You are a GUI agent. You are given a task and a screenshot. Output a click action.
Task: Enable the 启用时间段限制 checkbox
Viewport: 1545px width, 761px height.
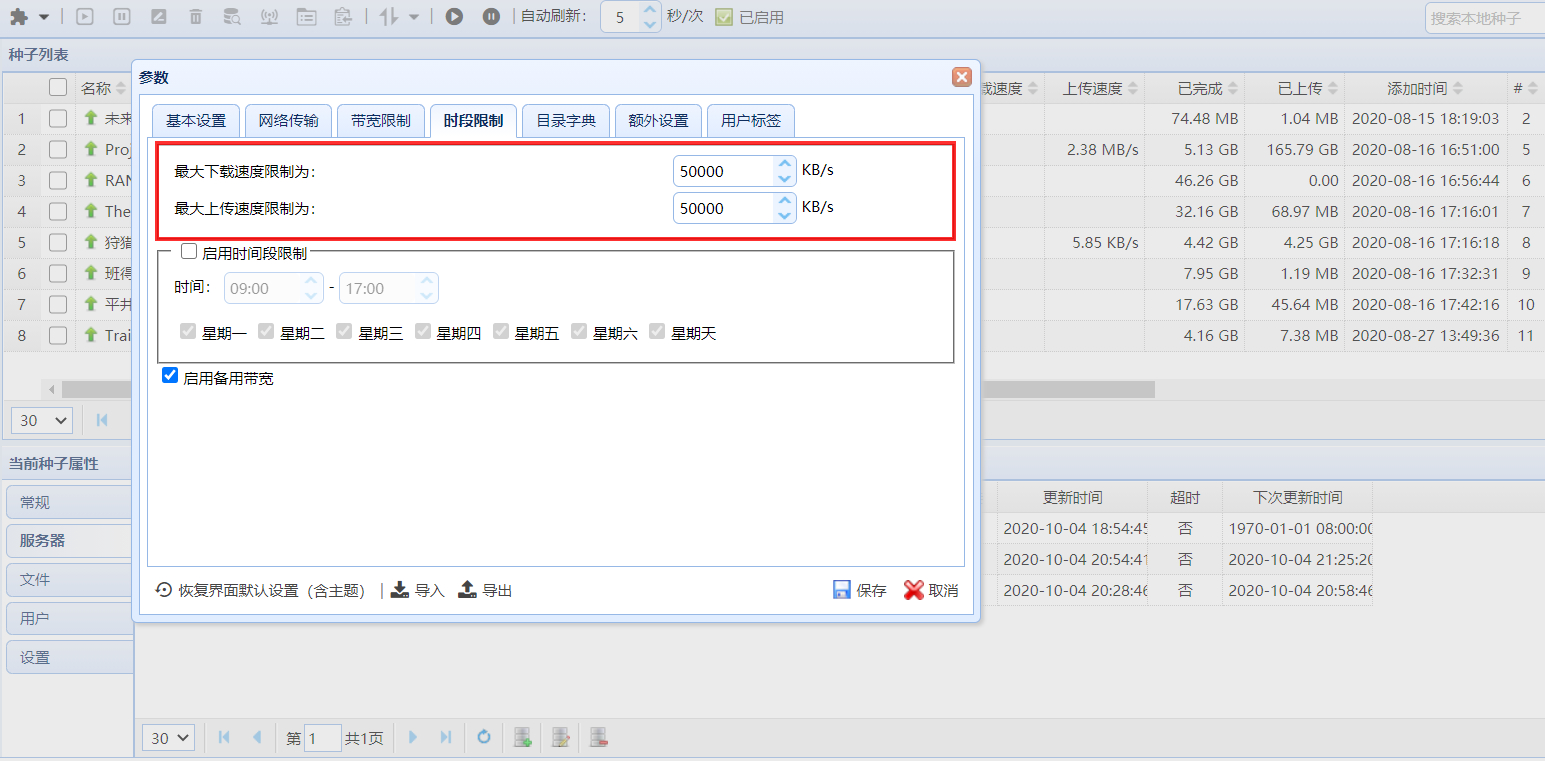(x=189, y=252)
